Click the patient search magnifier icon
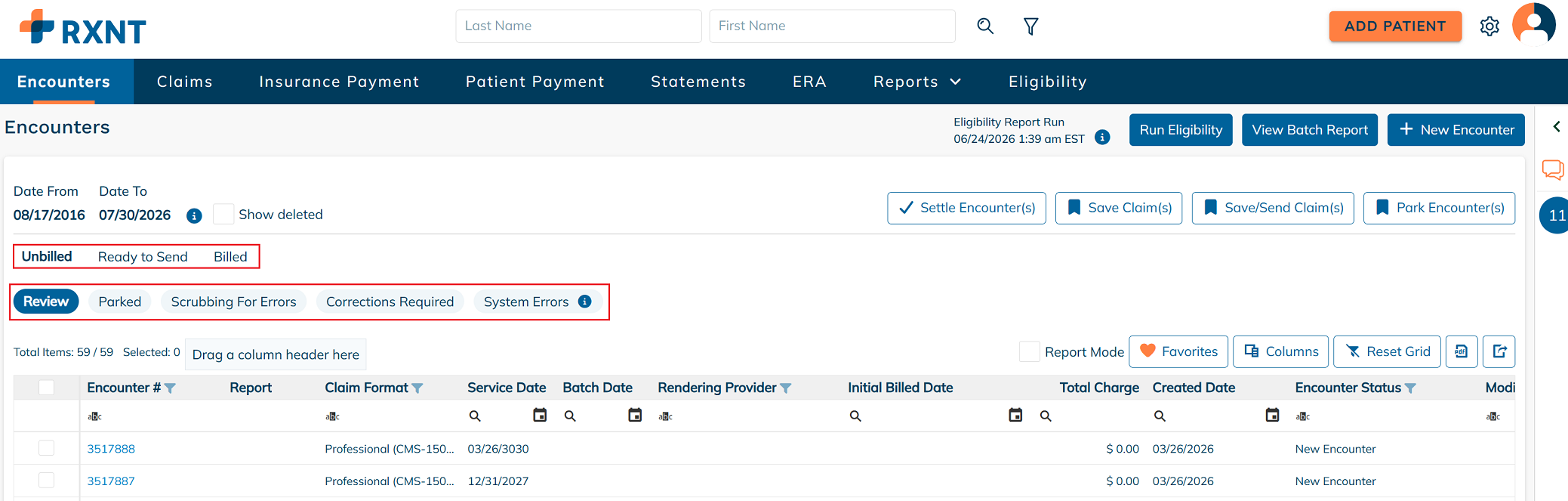The width and height of the screenshot is (1568, 501). pyautogui.click(x=985, y=26)
